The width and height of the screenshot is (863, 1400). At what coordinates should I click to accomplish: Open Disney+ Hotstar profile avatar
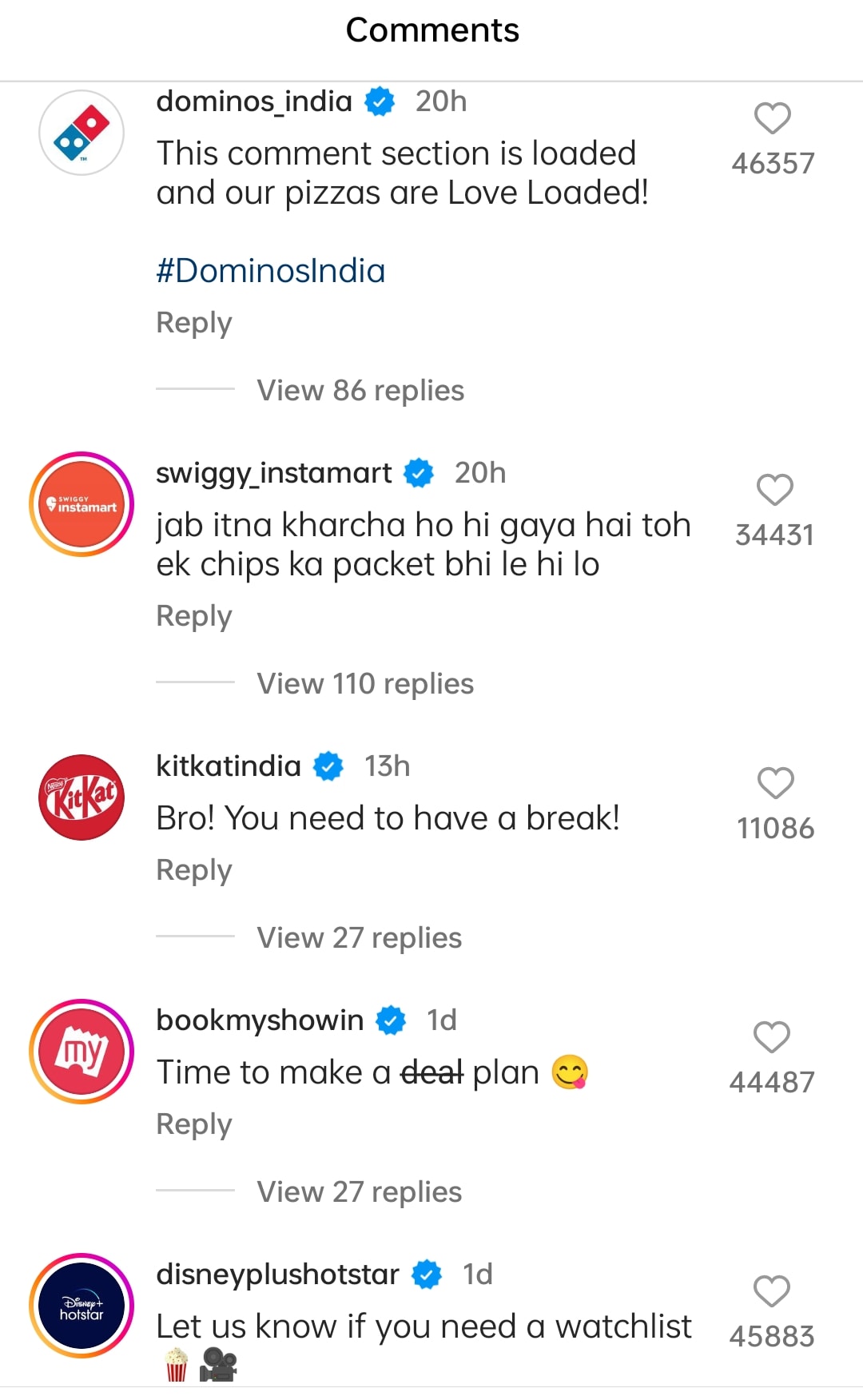82,1306
